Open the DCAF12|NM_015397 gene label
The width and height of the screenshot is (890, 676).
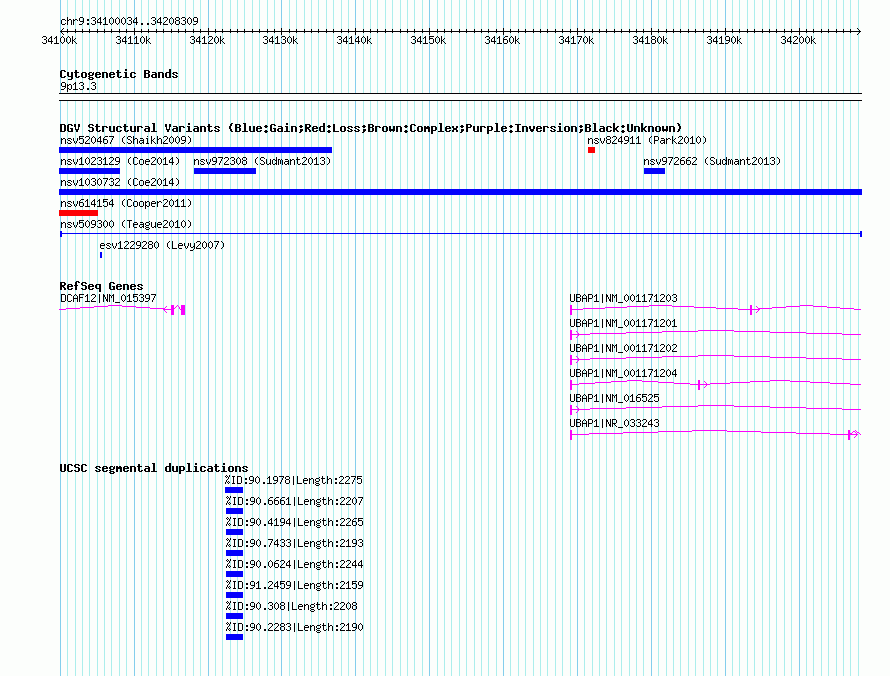click(x=108, y=298)
